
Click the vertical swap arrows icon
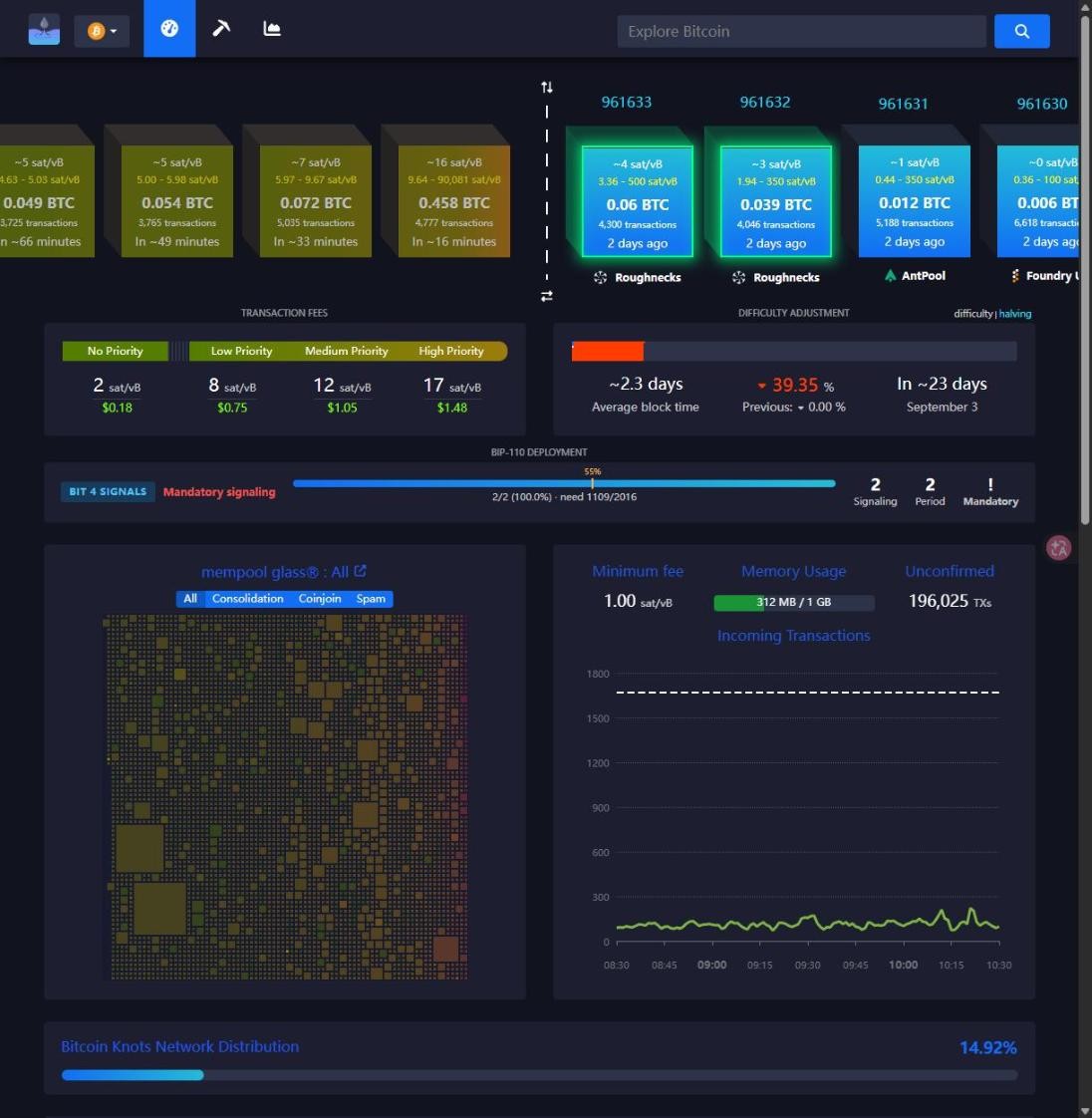coord(547,87)
